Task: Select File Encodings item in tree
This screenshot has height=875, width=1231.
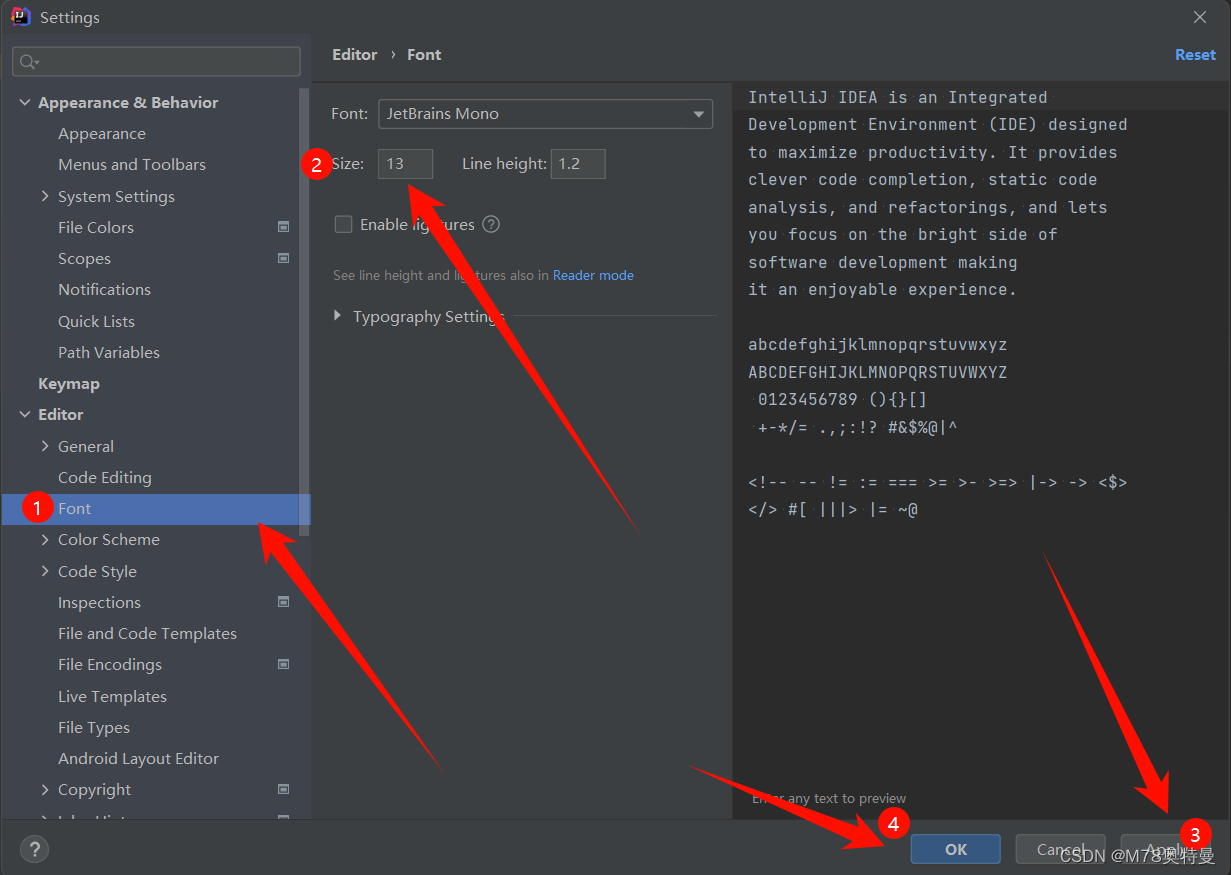Action: pyautogui.click(x=110, y=664)
